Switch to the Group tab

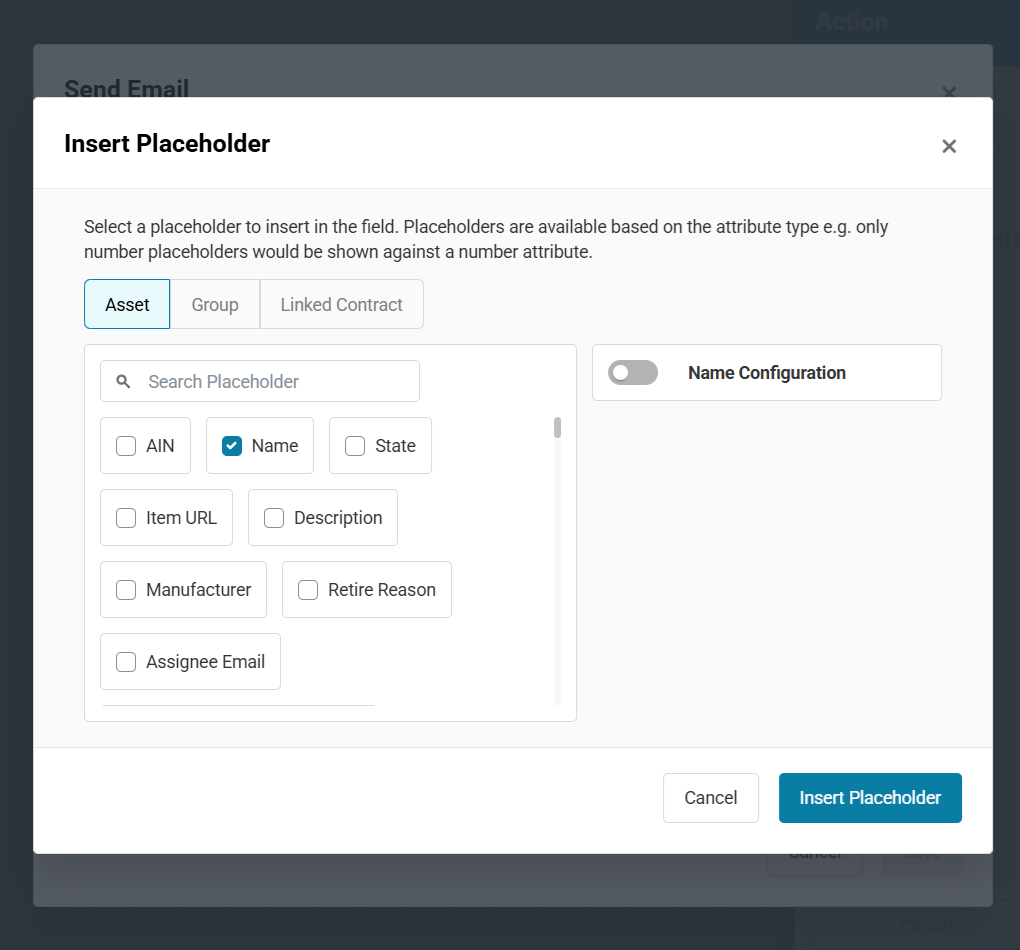click(x=215, y=305)
